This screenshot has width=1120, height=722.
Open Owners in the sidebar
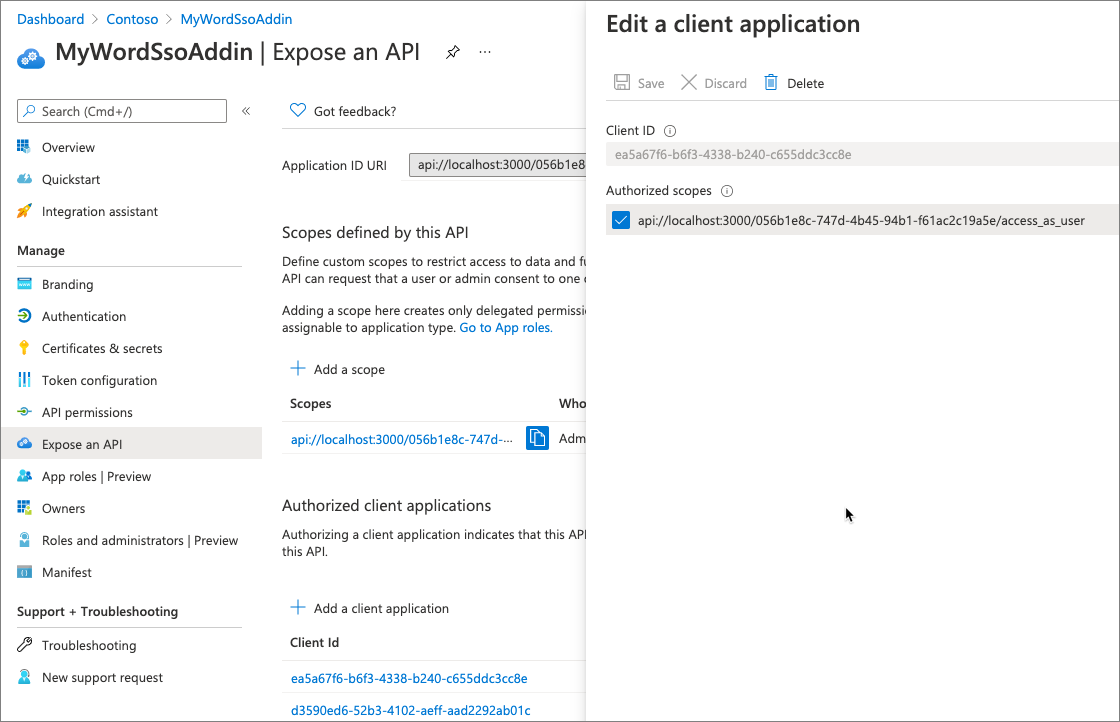pos(63,508)
